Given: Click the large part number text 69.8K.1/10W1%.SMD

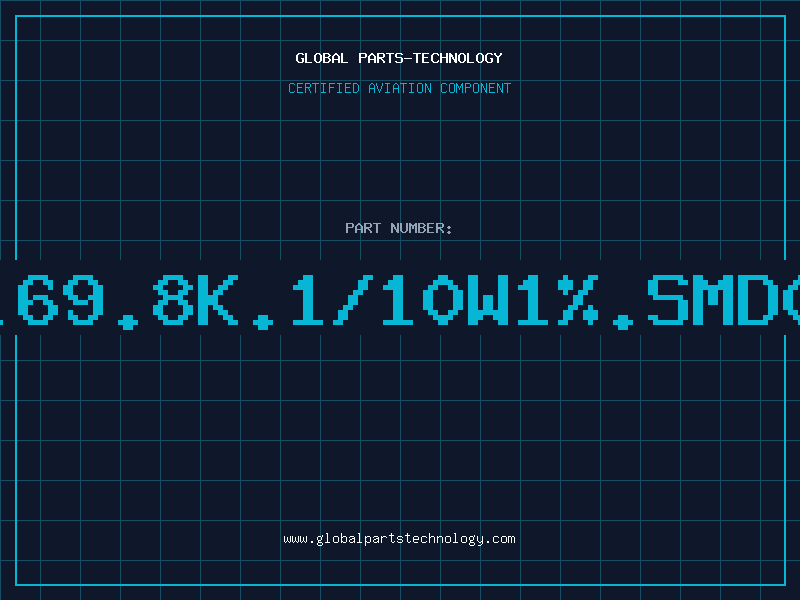Looking at the screenshot, I should pyautogui.click(x=400, y=300).
